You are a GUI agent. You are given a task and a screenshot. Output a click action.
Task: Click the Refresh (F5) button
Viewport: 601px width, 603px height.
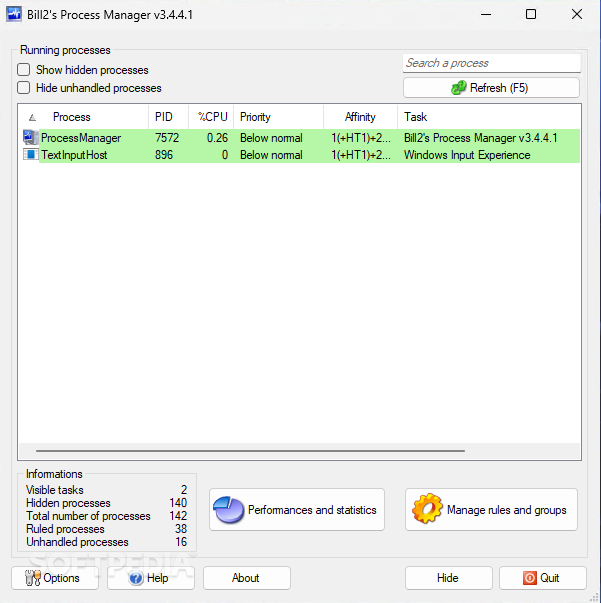[x=491, y=88]
